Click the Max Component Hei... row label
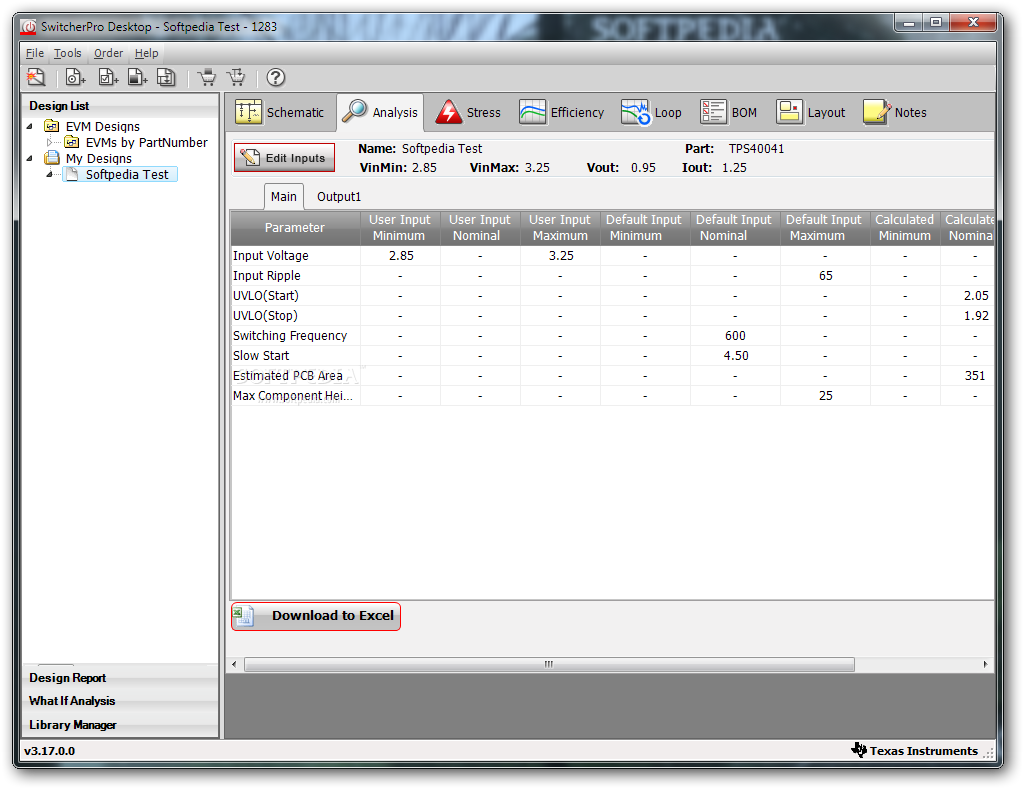Viewport: 1024px width, 789px height. coord(293,396)
